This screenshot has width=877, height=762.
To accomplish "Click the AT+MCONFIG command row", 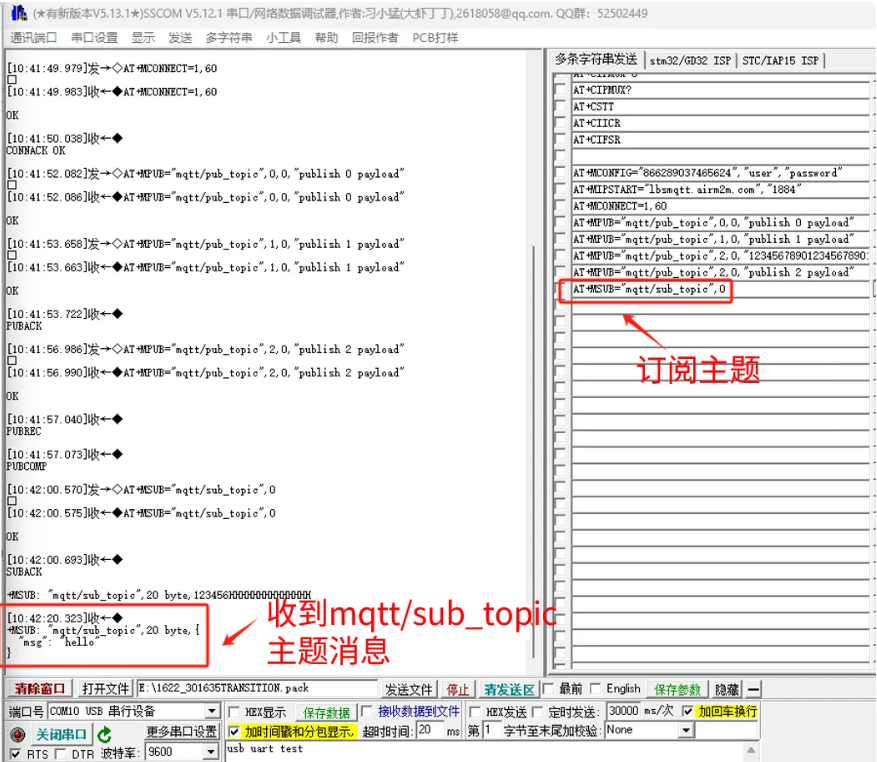I will click(720, 173).
